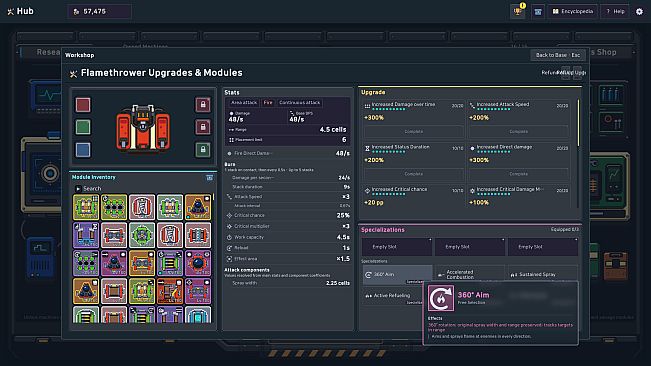Click the green module slot
This screenshot has height=366, width=651.
(83, 127)
